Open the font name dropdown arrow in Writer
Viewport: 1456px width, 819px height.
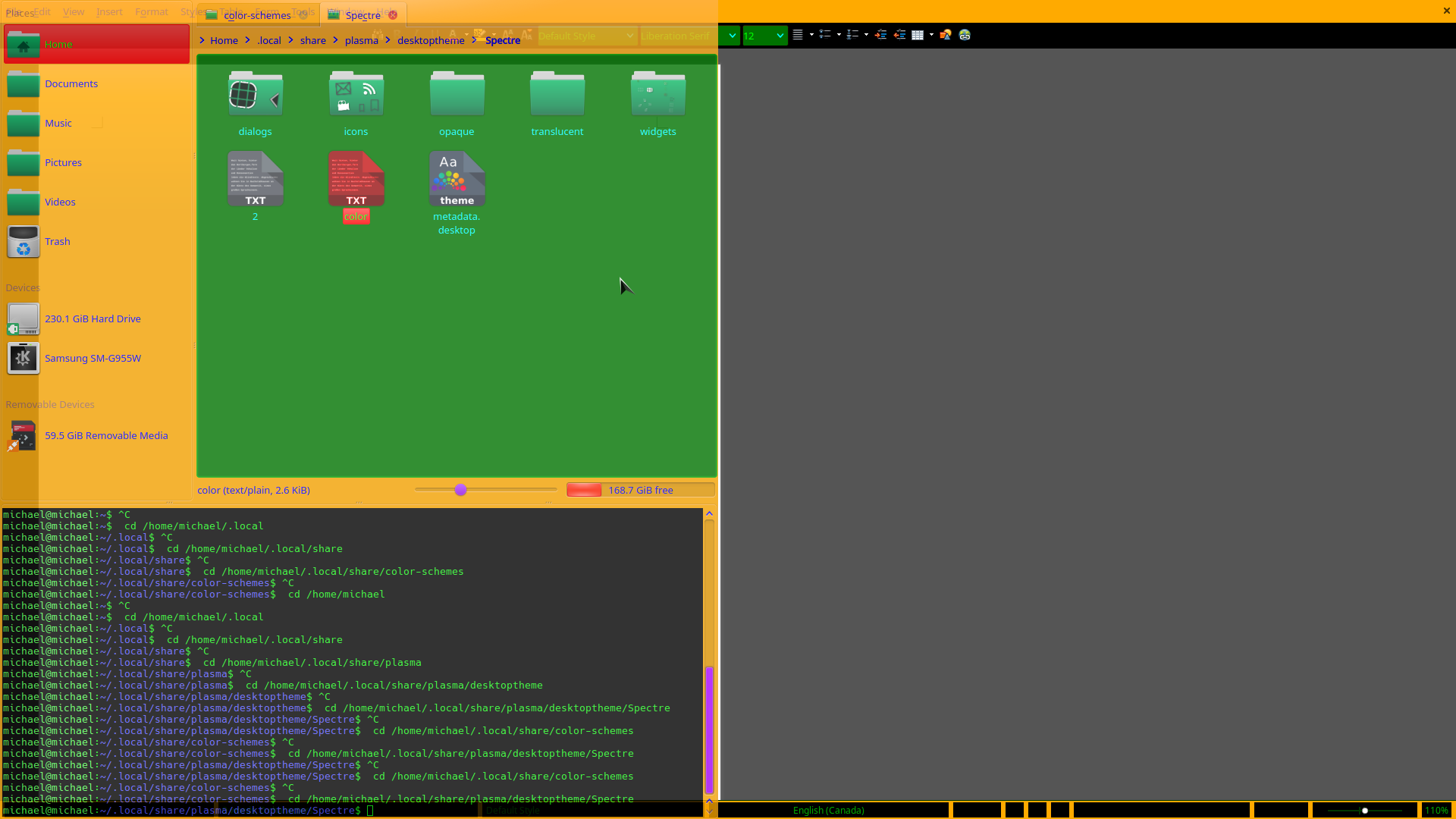click(x=732, y=36)
